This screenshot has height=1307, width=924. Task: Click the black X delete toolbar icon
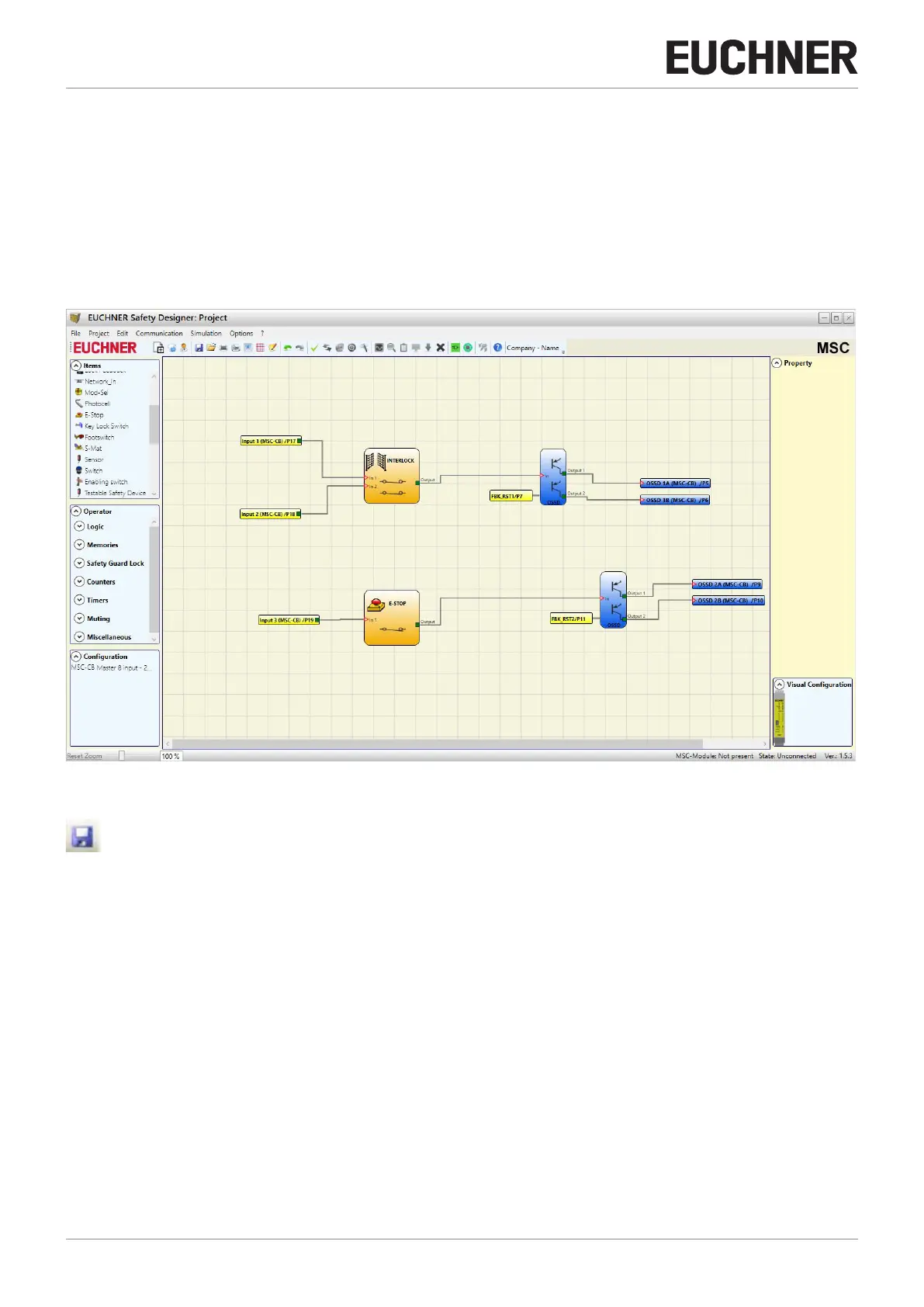[x=441, y=348]
